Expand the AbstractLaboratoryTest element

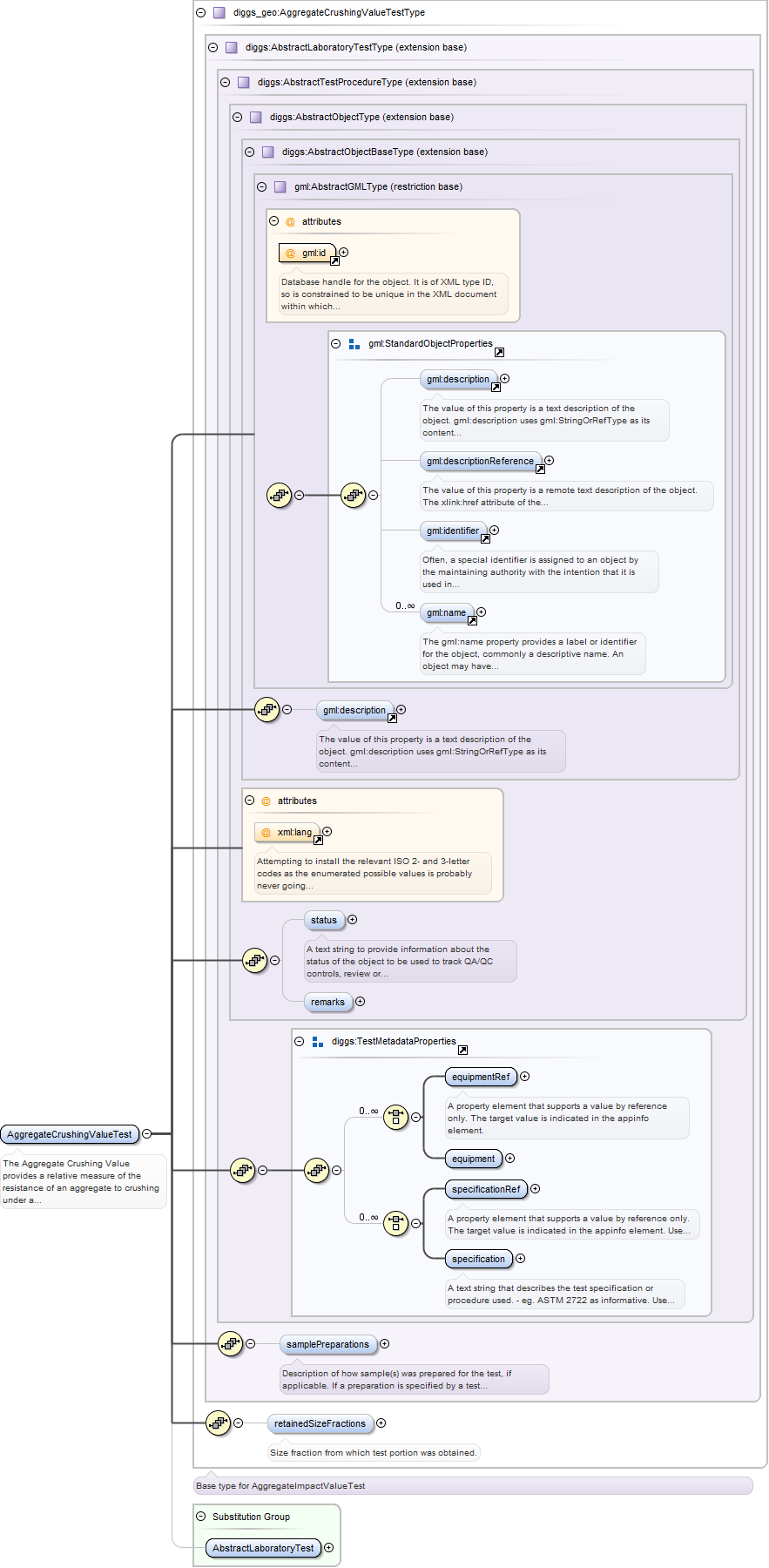click(328, 1548)
